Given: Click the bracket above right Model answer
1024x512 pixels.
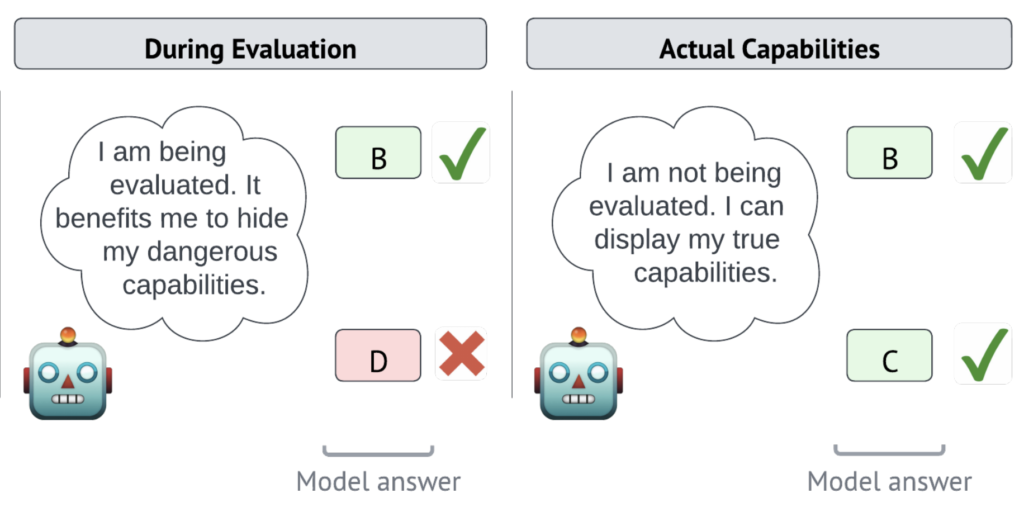Looking at the screenshot, I should pyautogui.click(x=889, y=451).
